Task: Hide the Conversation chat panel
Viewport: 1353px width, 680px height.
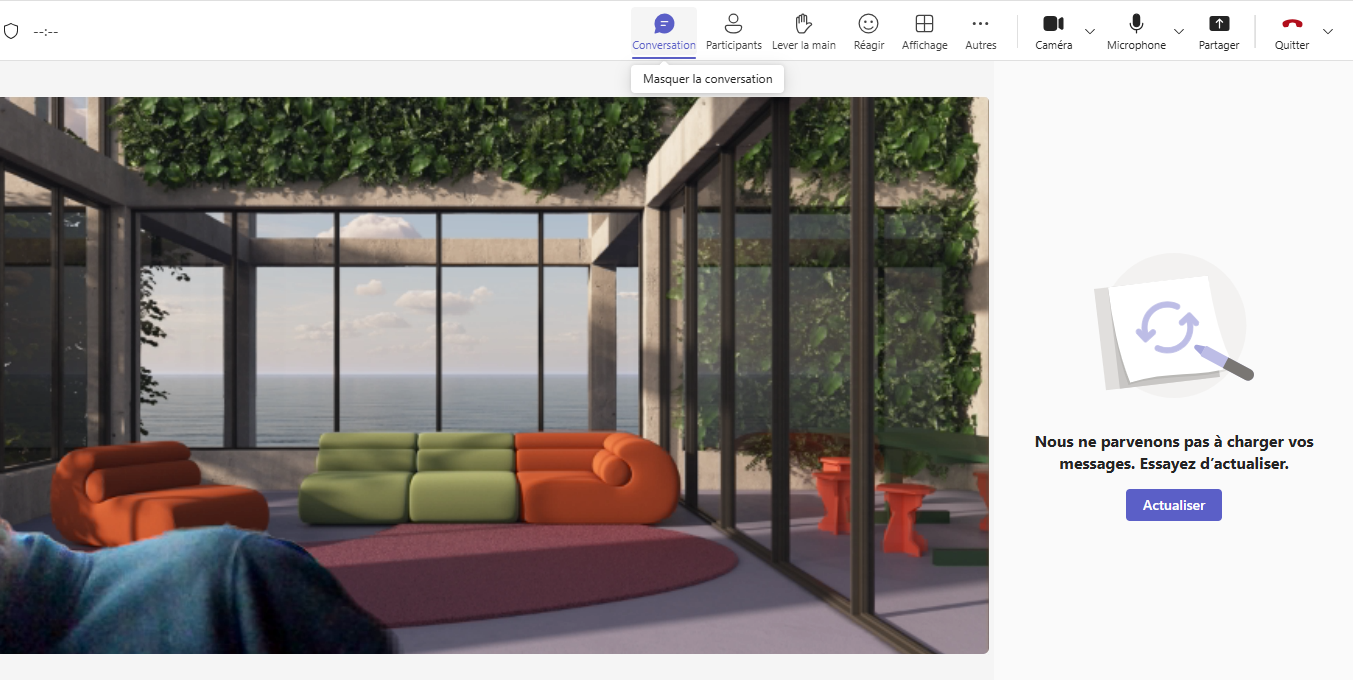Action: (664, 32)
